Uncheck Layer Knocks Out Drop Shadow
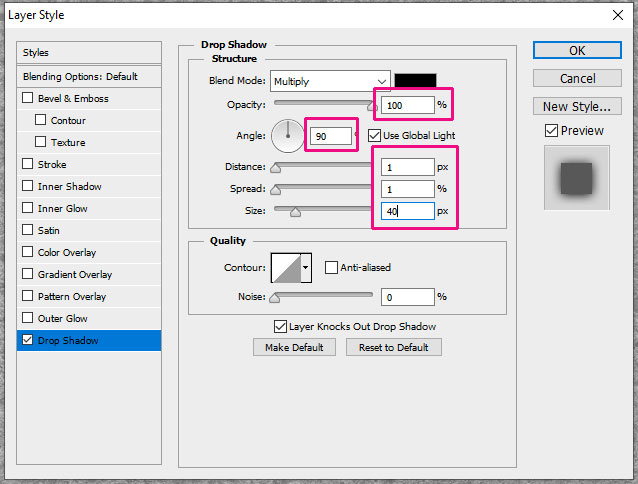Viewport: 638px width, 484px height. [x=280, y=326]
